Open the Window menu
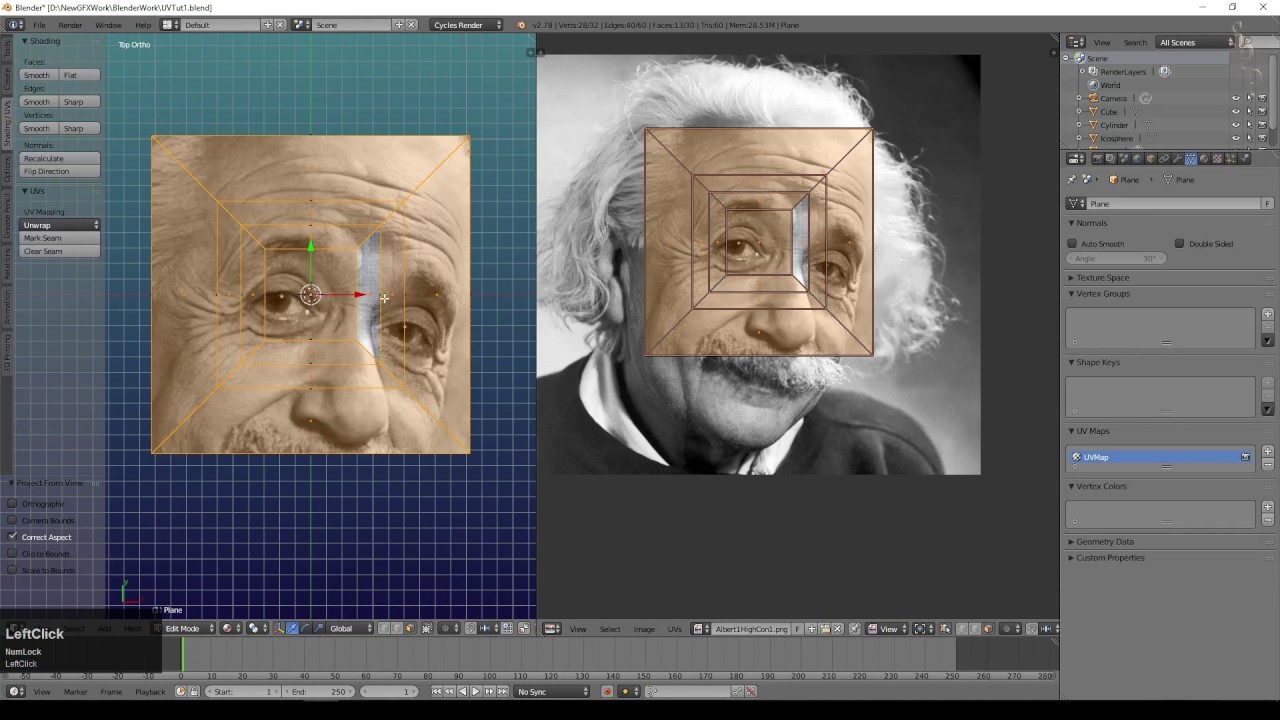This screenshot has width=1280, height=720. click(x=108, y=25)
